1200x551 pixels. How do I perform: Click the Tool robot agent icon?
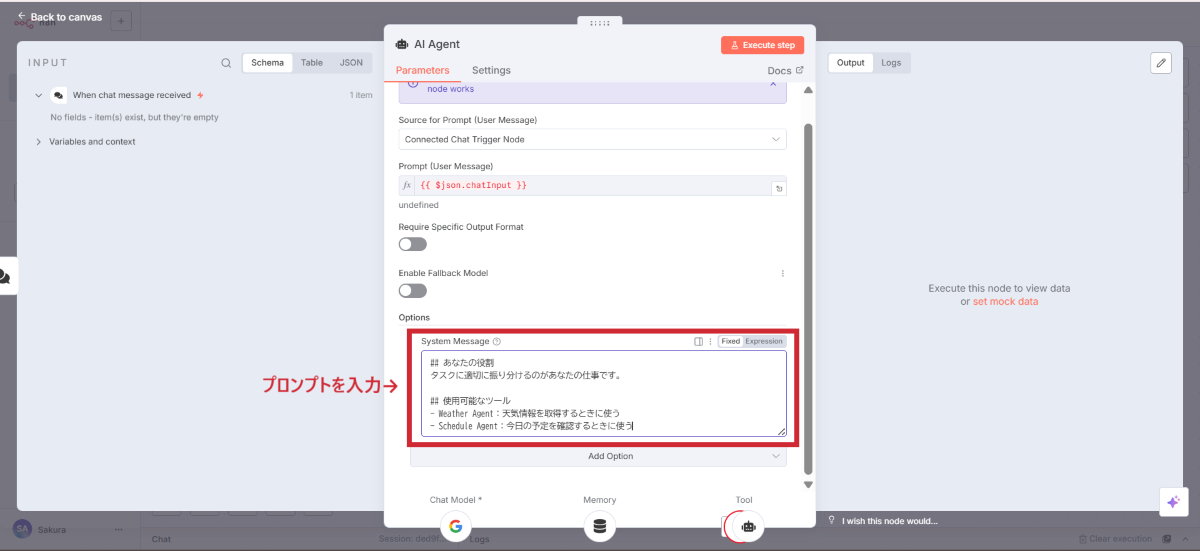tap(747, 526)
